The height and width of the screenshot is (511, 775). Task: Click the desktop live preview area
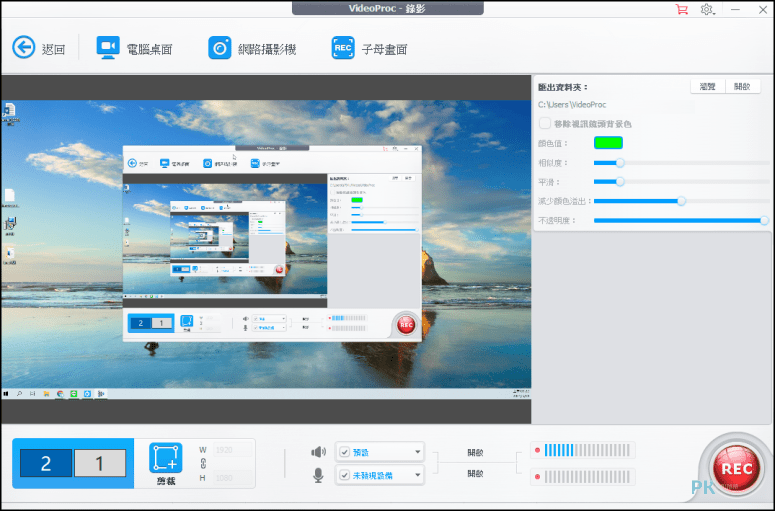(x=266, y=250)
